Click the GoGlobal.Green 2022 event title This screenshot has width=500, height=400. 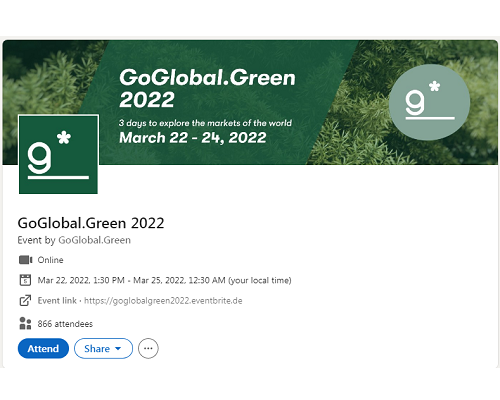(x=91, y=223)
